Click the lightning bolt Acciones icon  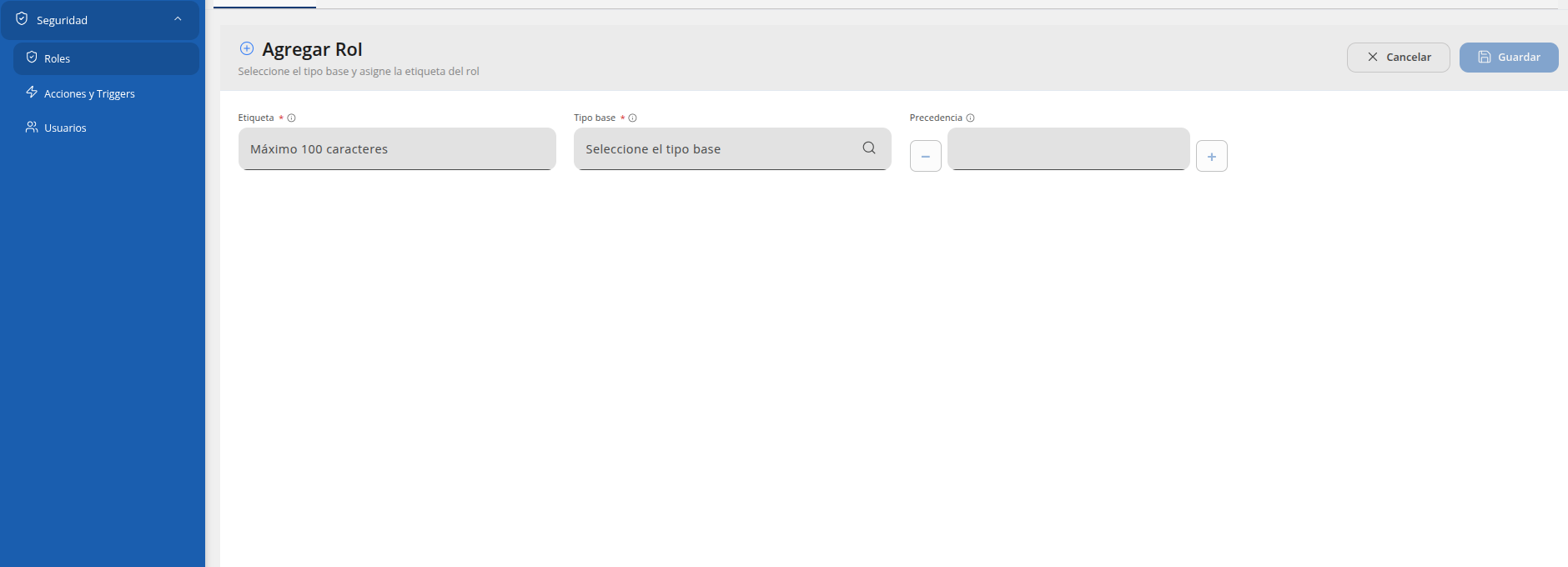tap(32, 93)
